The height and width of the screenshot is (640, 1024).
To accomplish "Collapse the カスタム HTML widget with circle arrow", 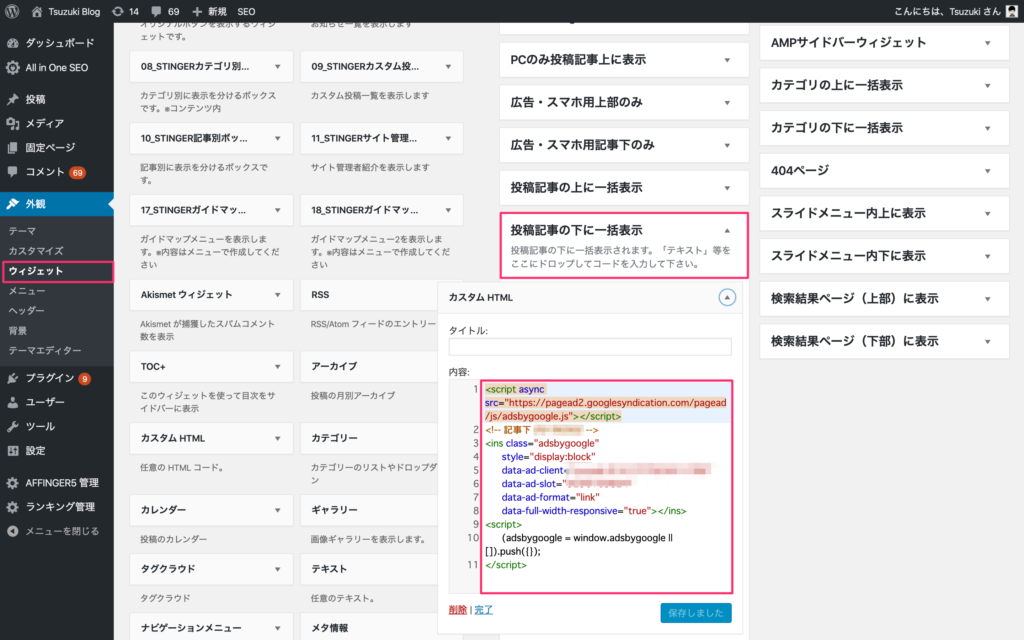I will [727, 297].
